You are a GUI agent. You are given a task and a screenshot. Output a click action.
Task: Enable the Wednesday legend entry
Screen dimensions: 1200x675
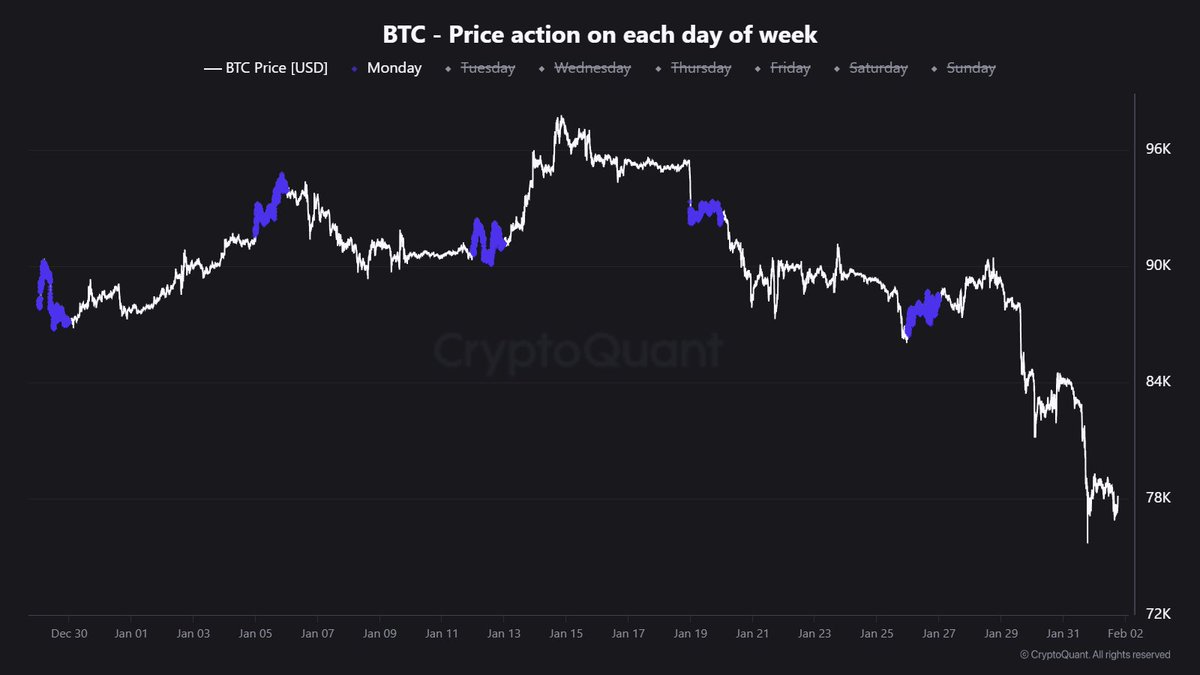pos(591,68)
